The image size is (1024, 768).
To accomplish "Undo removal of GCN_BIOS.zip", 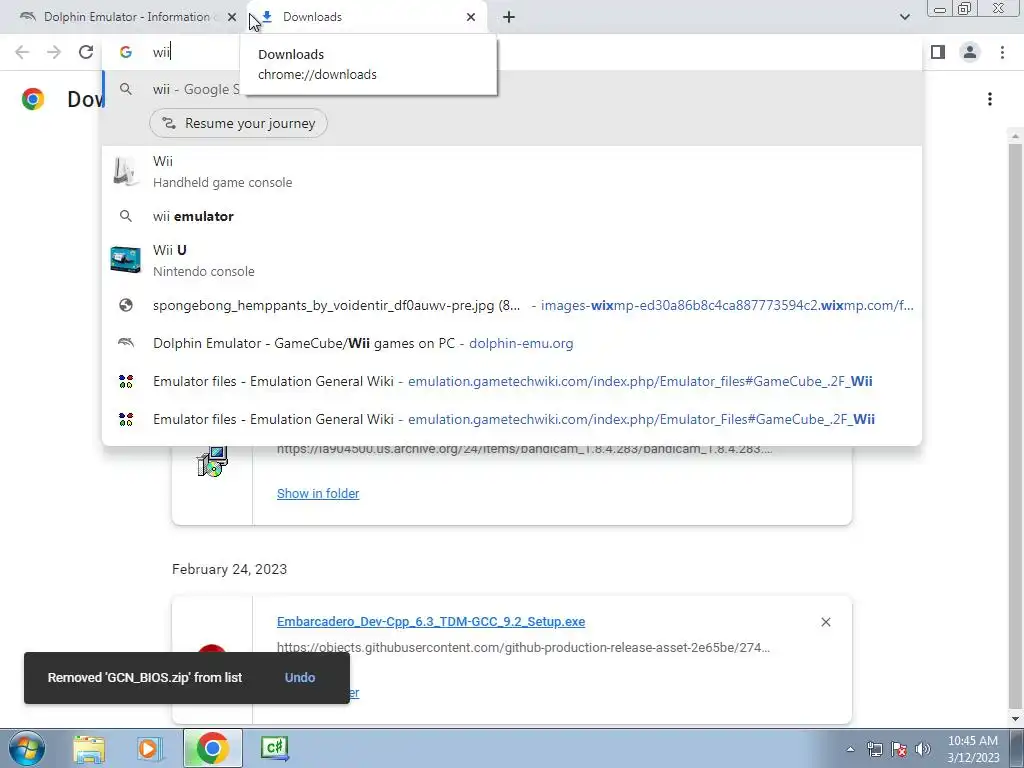I will 300,678.
